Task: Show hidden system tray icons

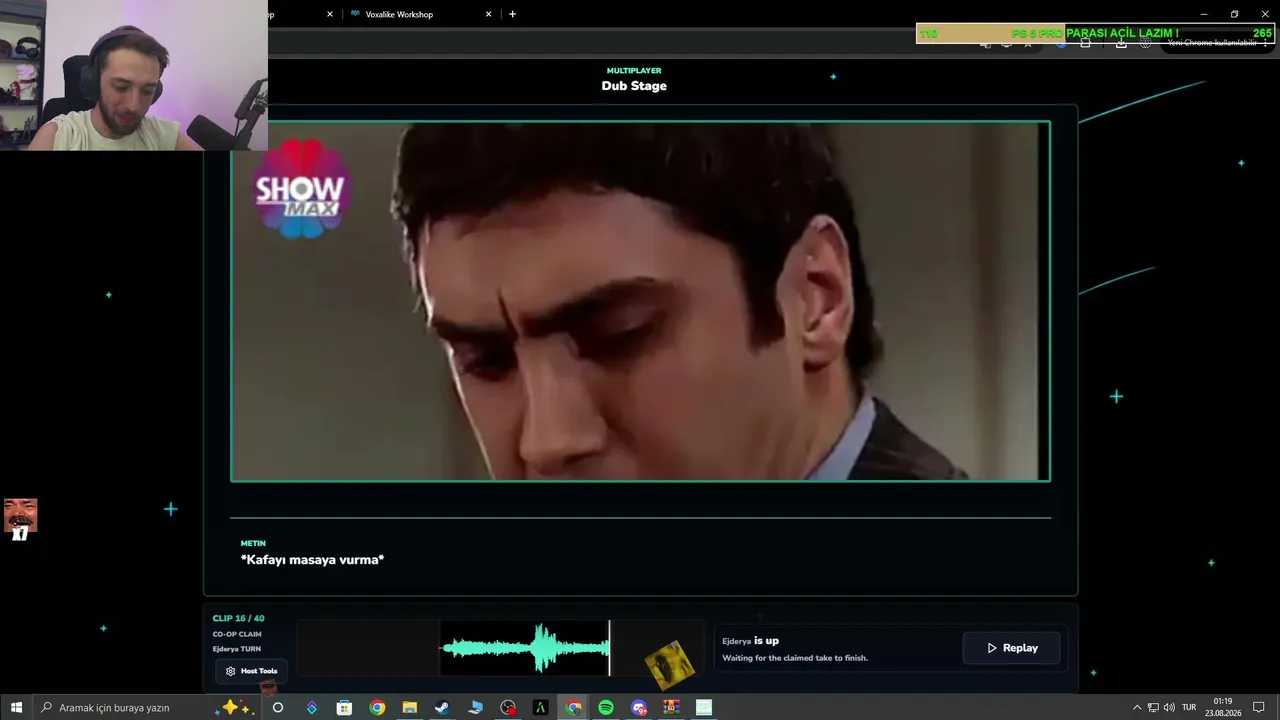Action: click(x=1137, y=707)
